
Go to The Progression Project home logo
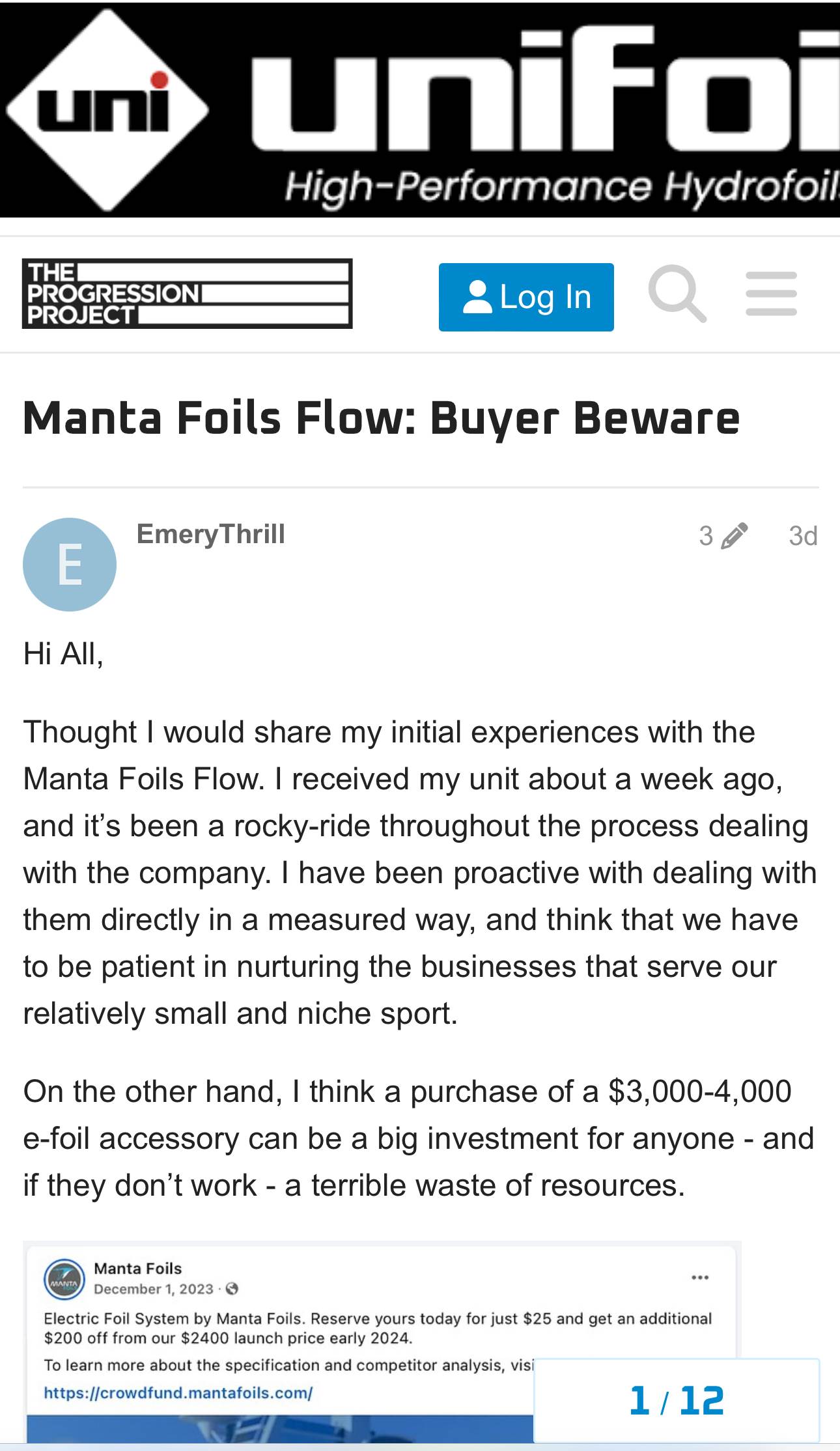click(187, 294)
